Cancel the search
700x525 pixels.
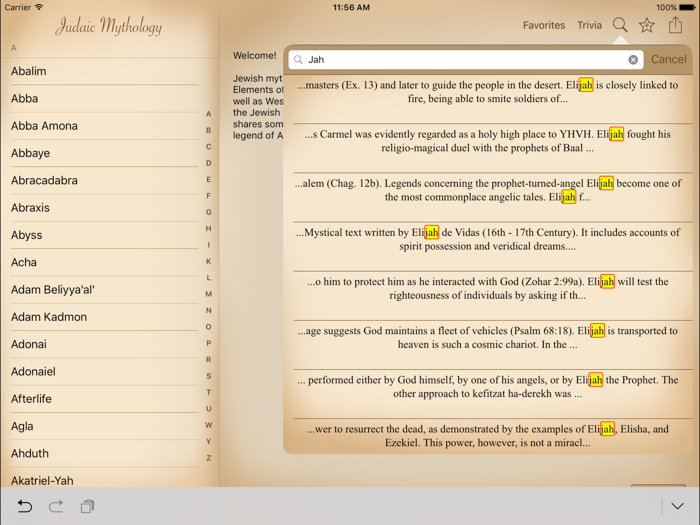[668, 60]
